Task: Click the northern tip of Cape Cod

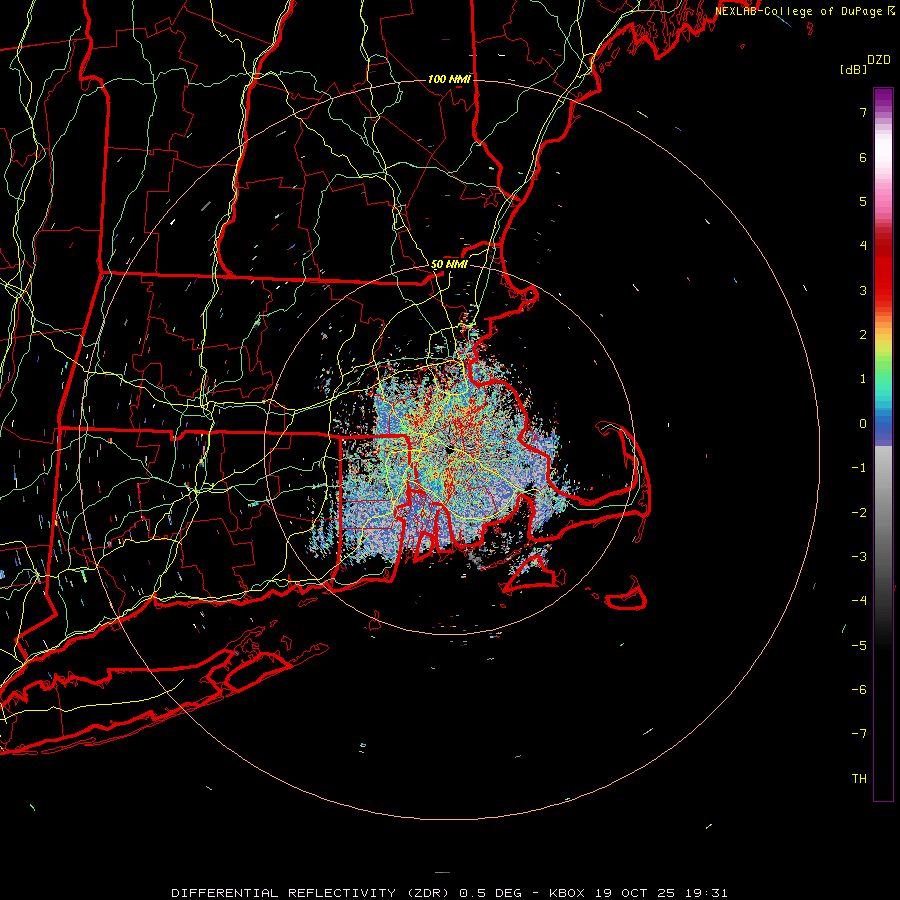Action: click(x=610, y=428)
